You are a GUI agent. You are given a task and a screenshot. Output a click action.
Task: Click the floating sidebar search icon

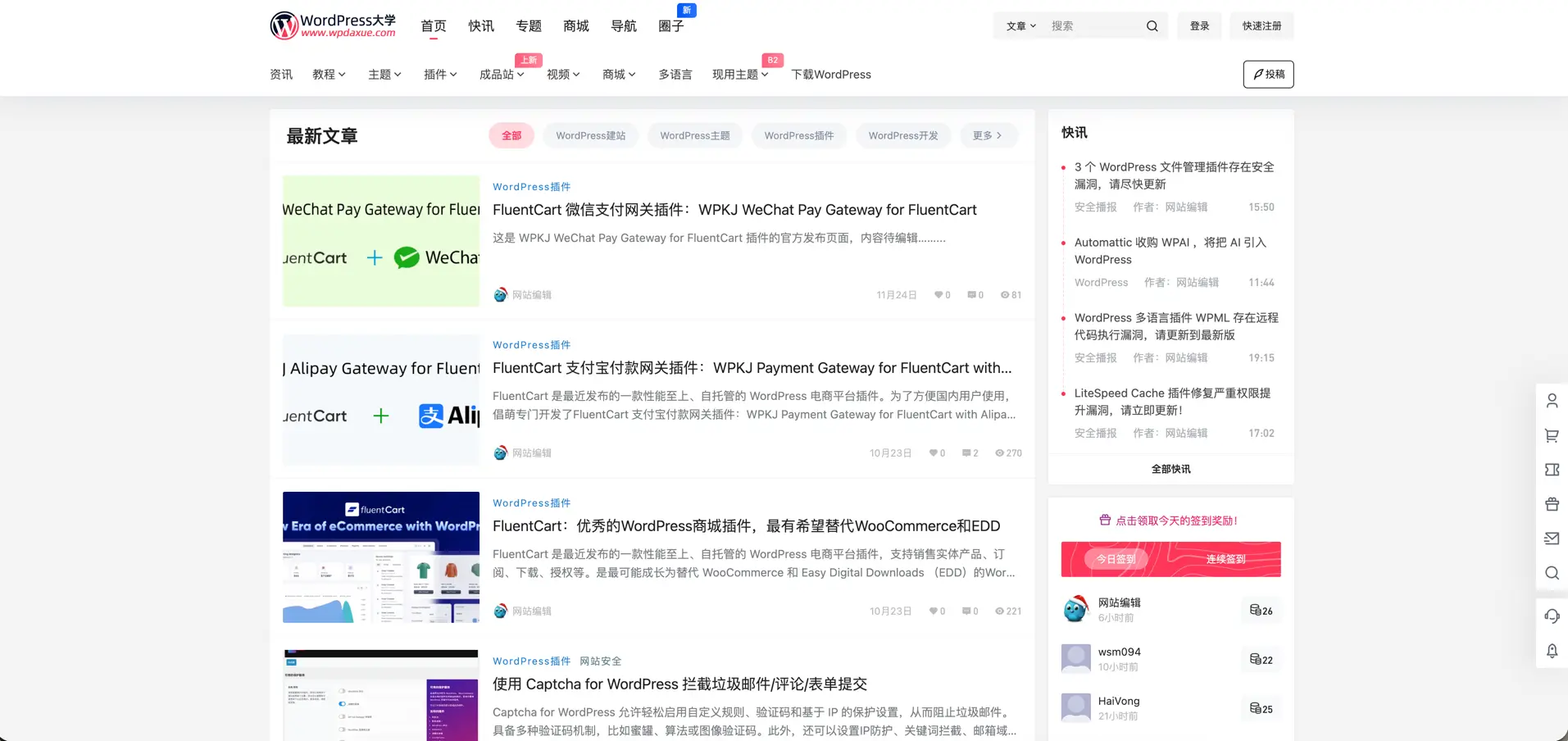tap(1552, 573)
